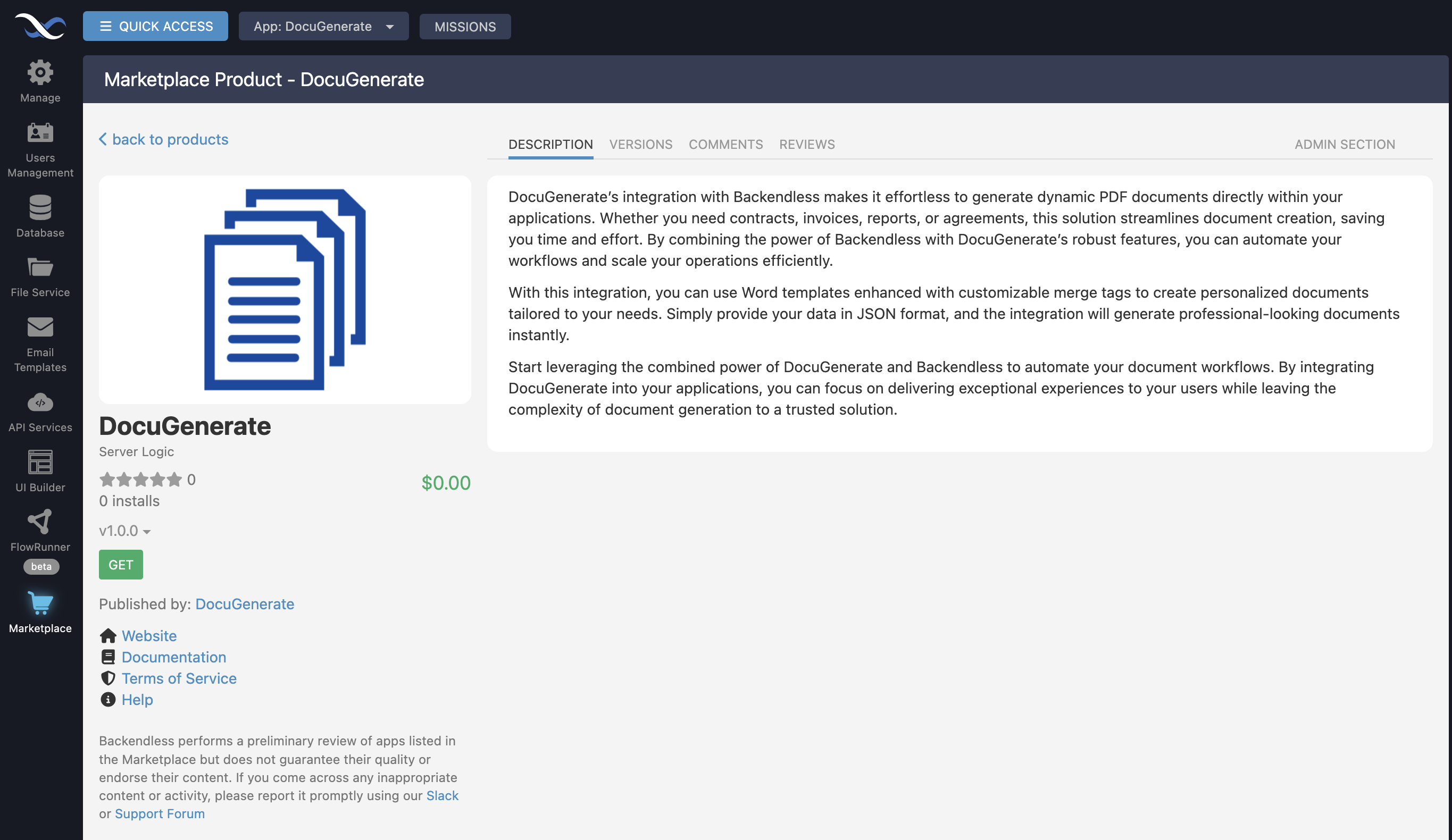The height and width of the screenshot is (840, 1452).
Task: Click the info icon beside Help
Action: [x=108, y=700]
